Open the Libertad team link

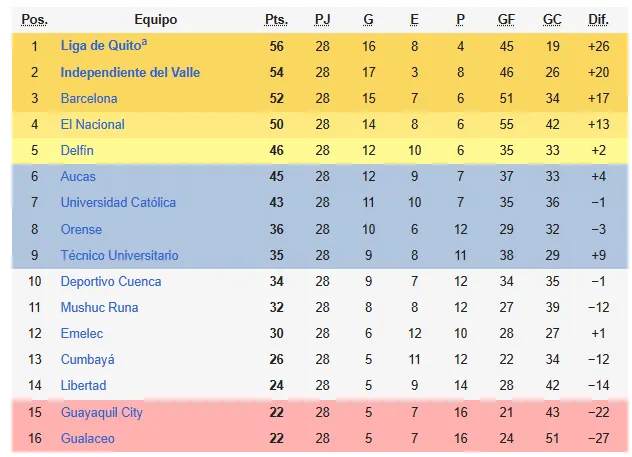[83, 385]
